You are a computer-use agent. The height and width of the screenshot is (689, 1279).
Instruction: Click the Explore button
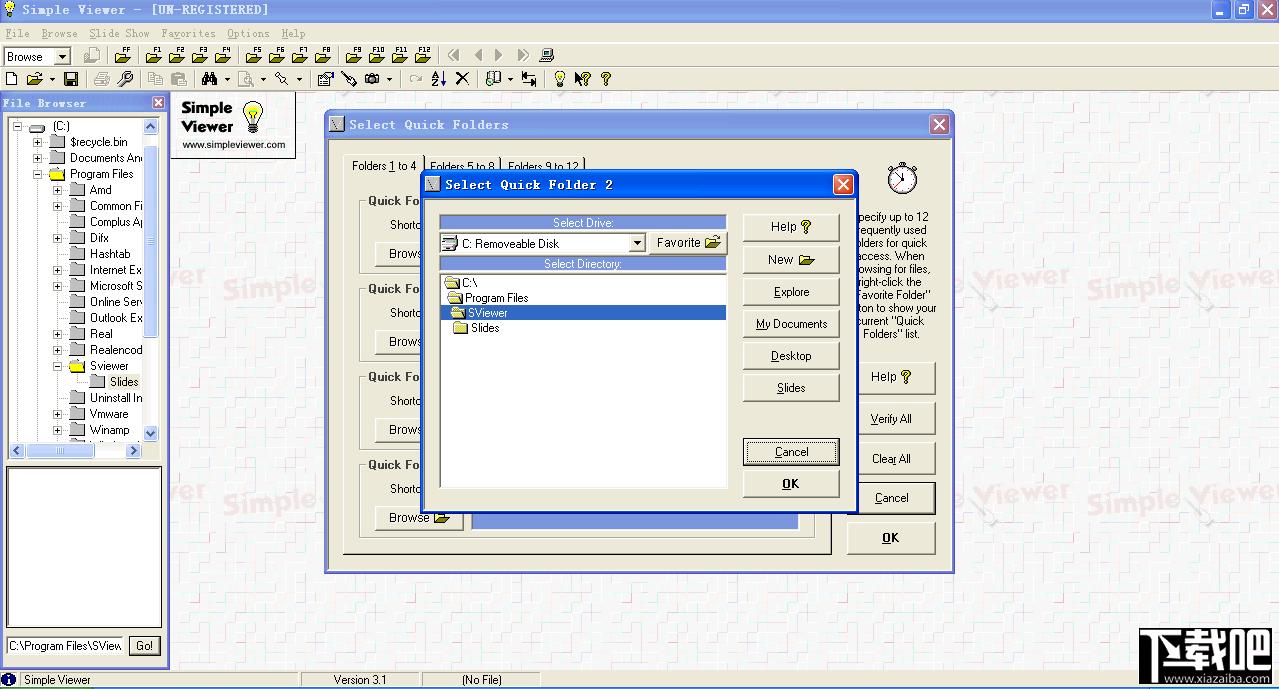click(x=791, y=292)
